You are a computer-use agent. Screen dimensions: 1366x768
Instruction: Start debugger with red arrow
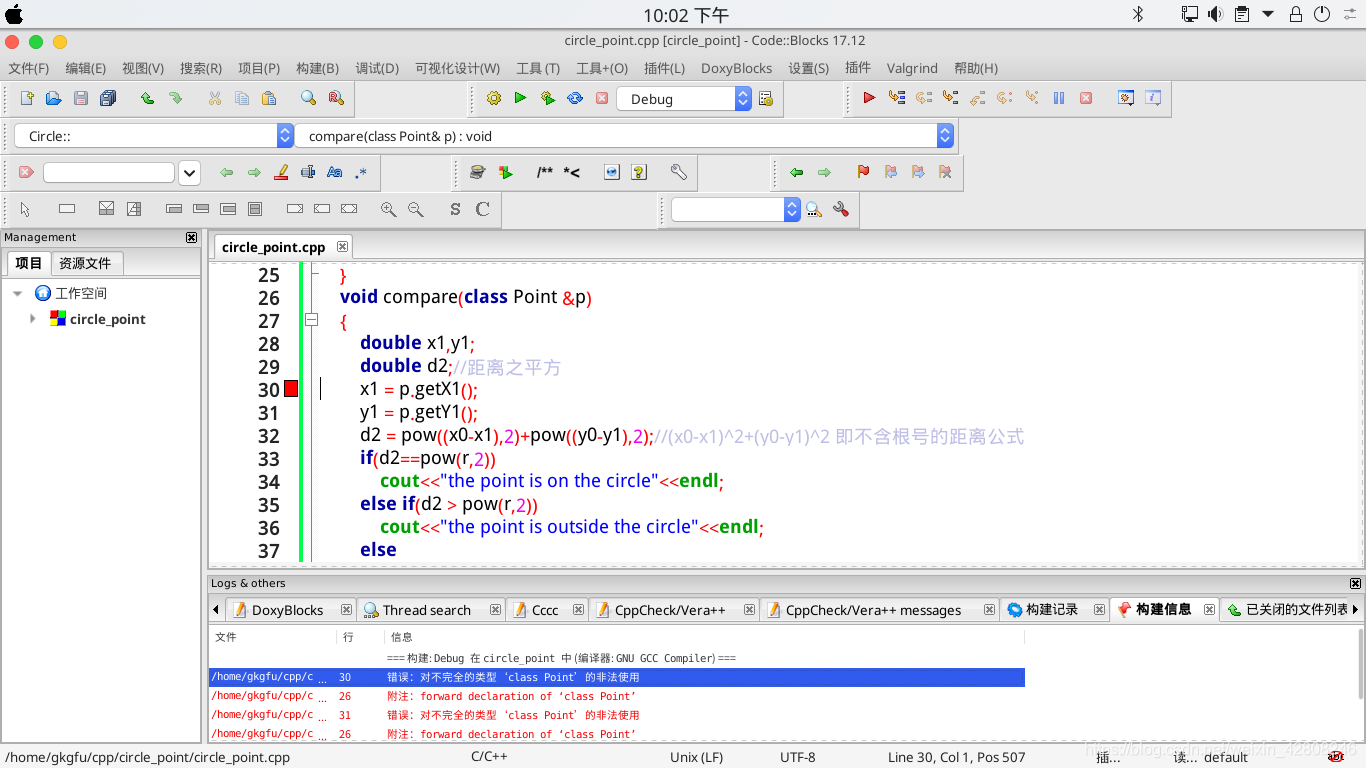(x=869, y=98)
